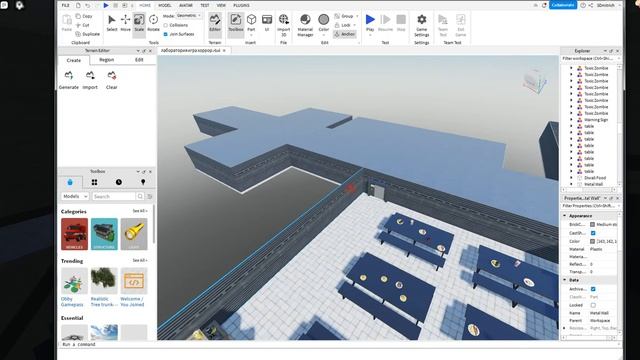Screen dimensions: 640x360
Task: Click the Filter workspace field
Action: click(x=590, y=58)
